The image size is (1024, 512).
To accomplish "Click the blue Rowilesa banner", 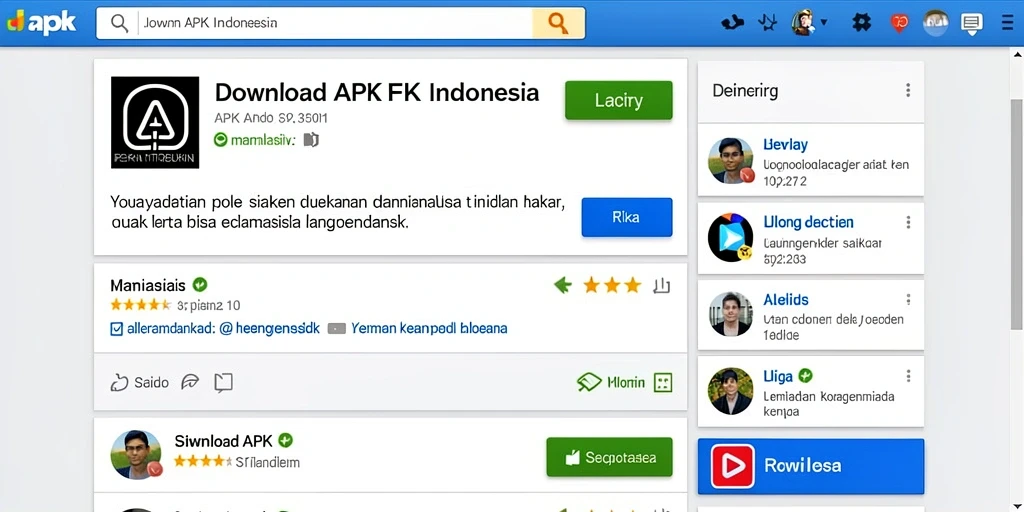I will point(811,466).
